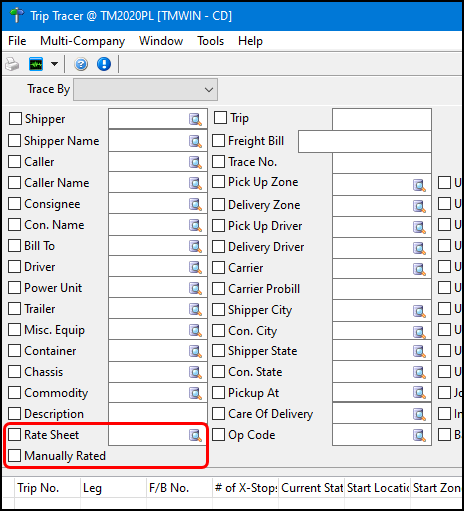Open the Shipper field lookup icon
Screen dimensions: 464x511
click(x=195, y=119)
